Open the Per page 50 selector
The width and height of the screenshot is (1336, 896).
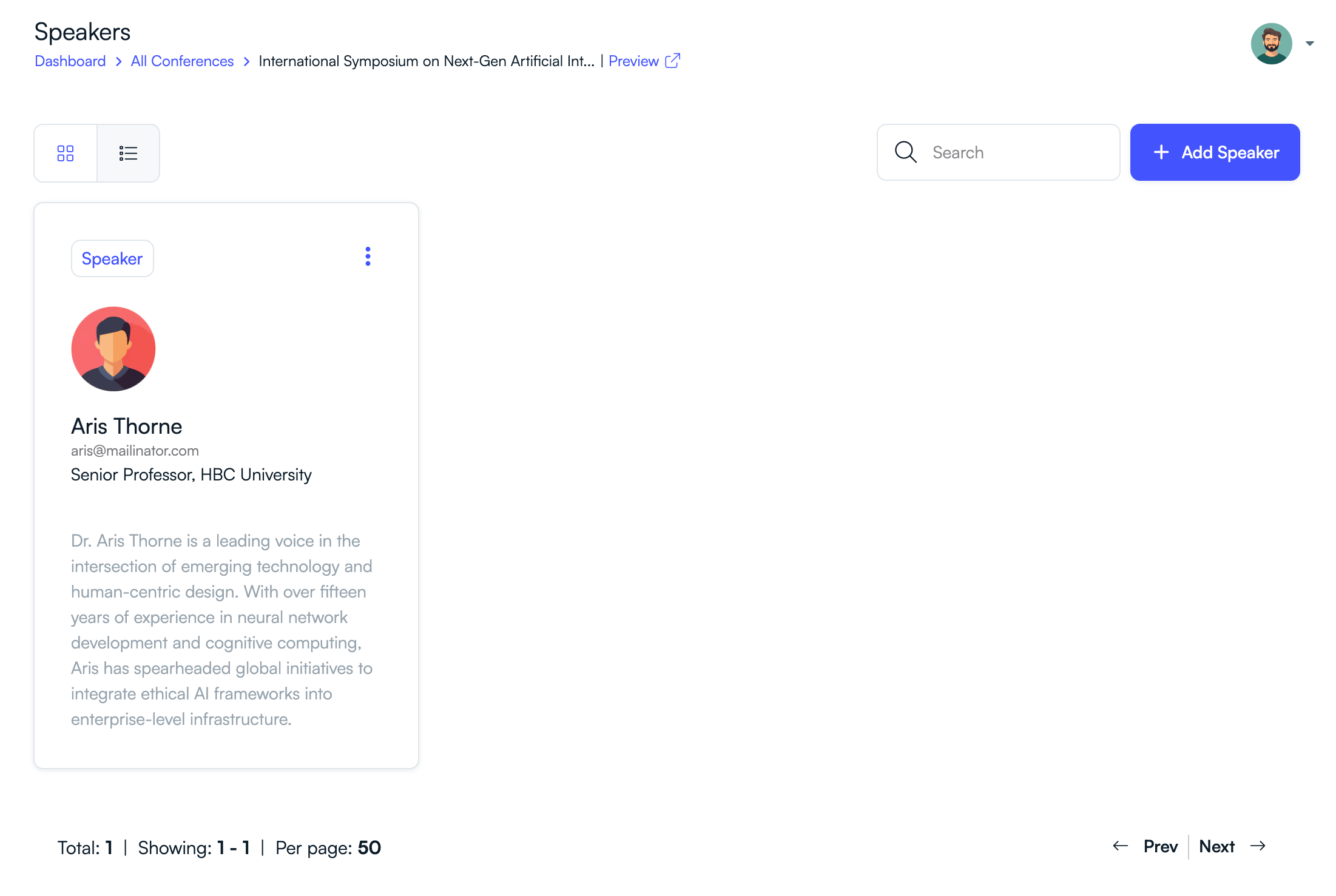click(369, 847)
